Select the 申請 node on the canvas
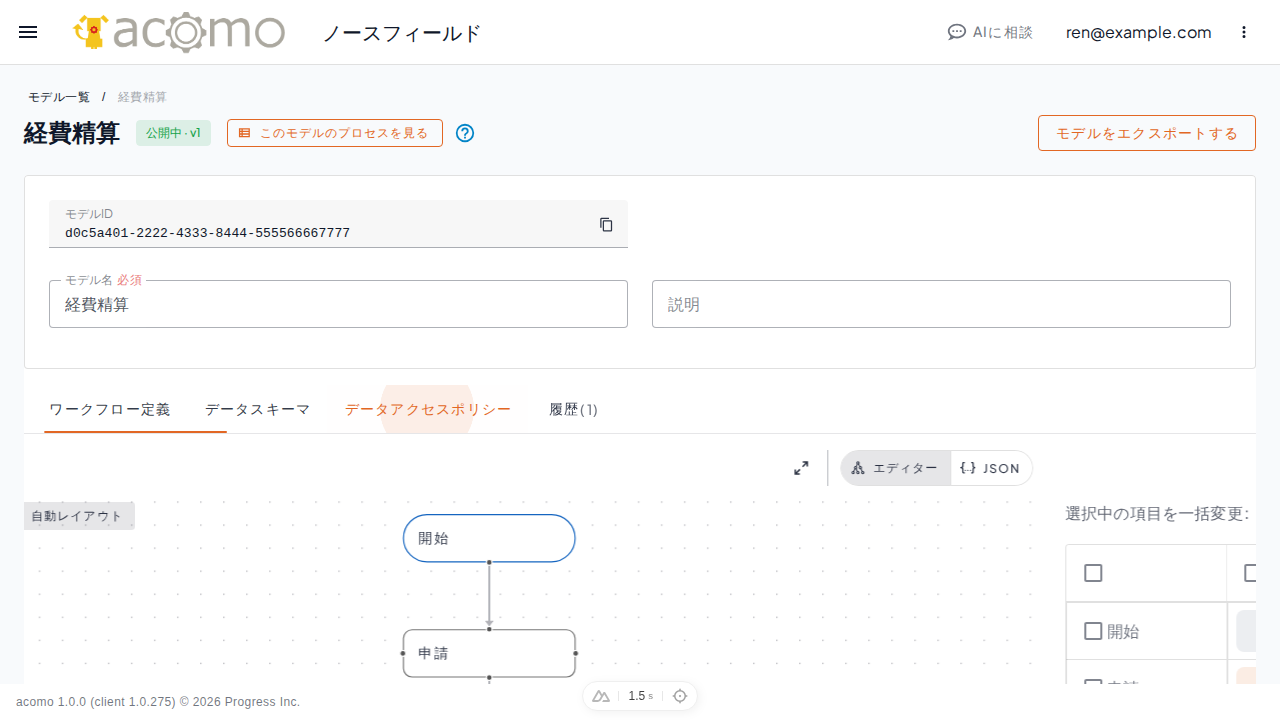1280x720 pixels. [489, 653]
